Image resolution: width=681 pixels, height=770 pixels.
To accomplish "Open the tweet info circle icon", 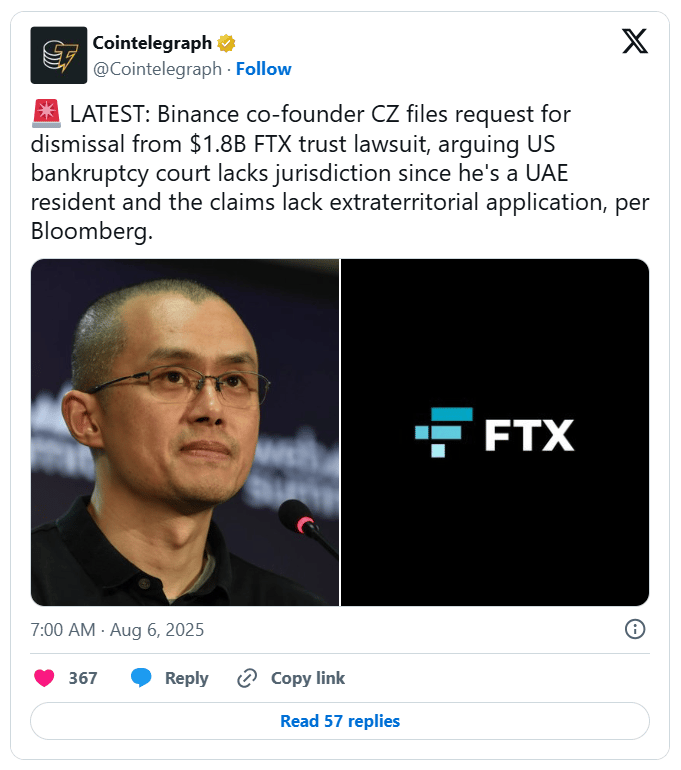I will pos(635,629).
